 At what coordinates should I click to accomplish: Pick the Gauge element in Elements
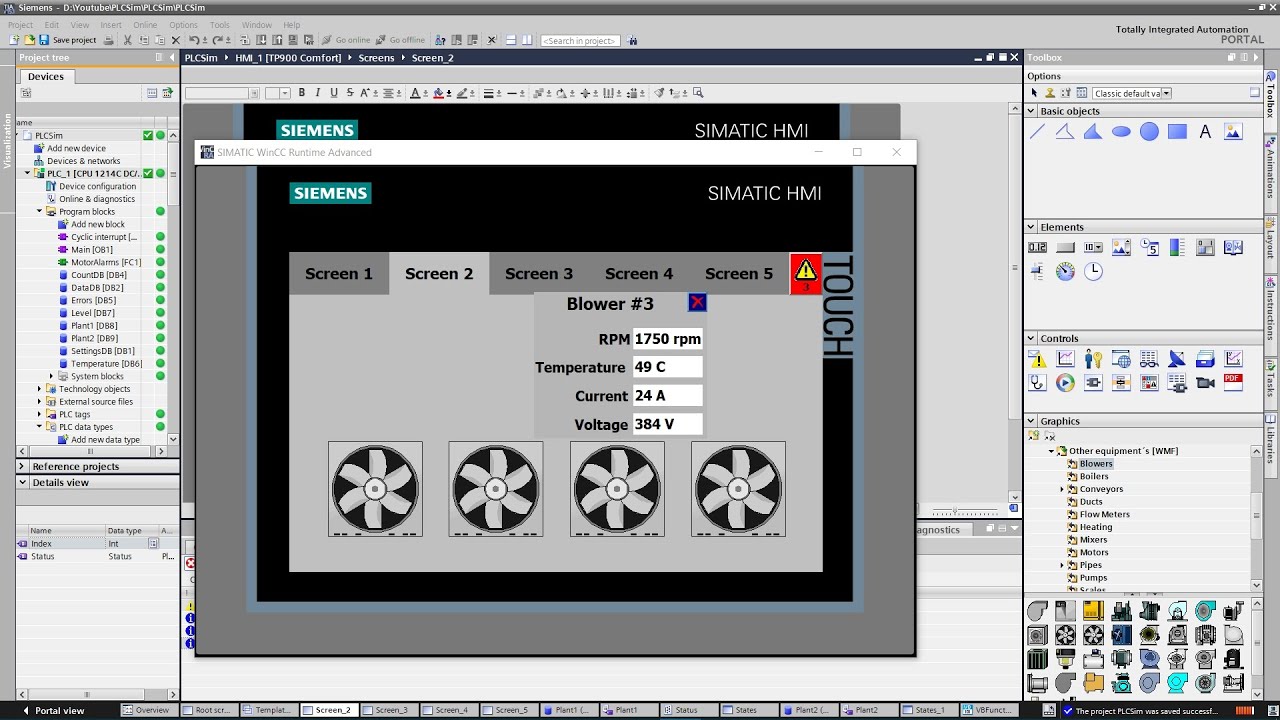(x=1065, y=271)
